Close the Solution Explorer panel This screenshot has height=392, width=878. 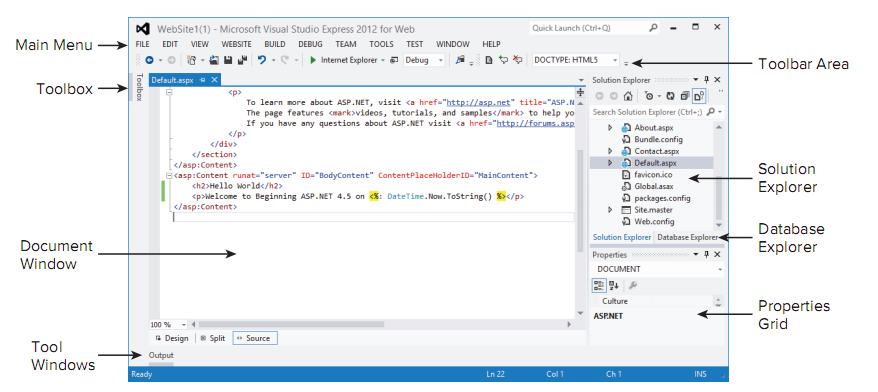point(717,80)
